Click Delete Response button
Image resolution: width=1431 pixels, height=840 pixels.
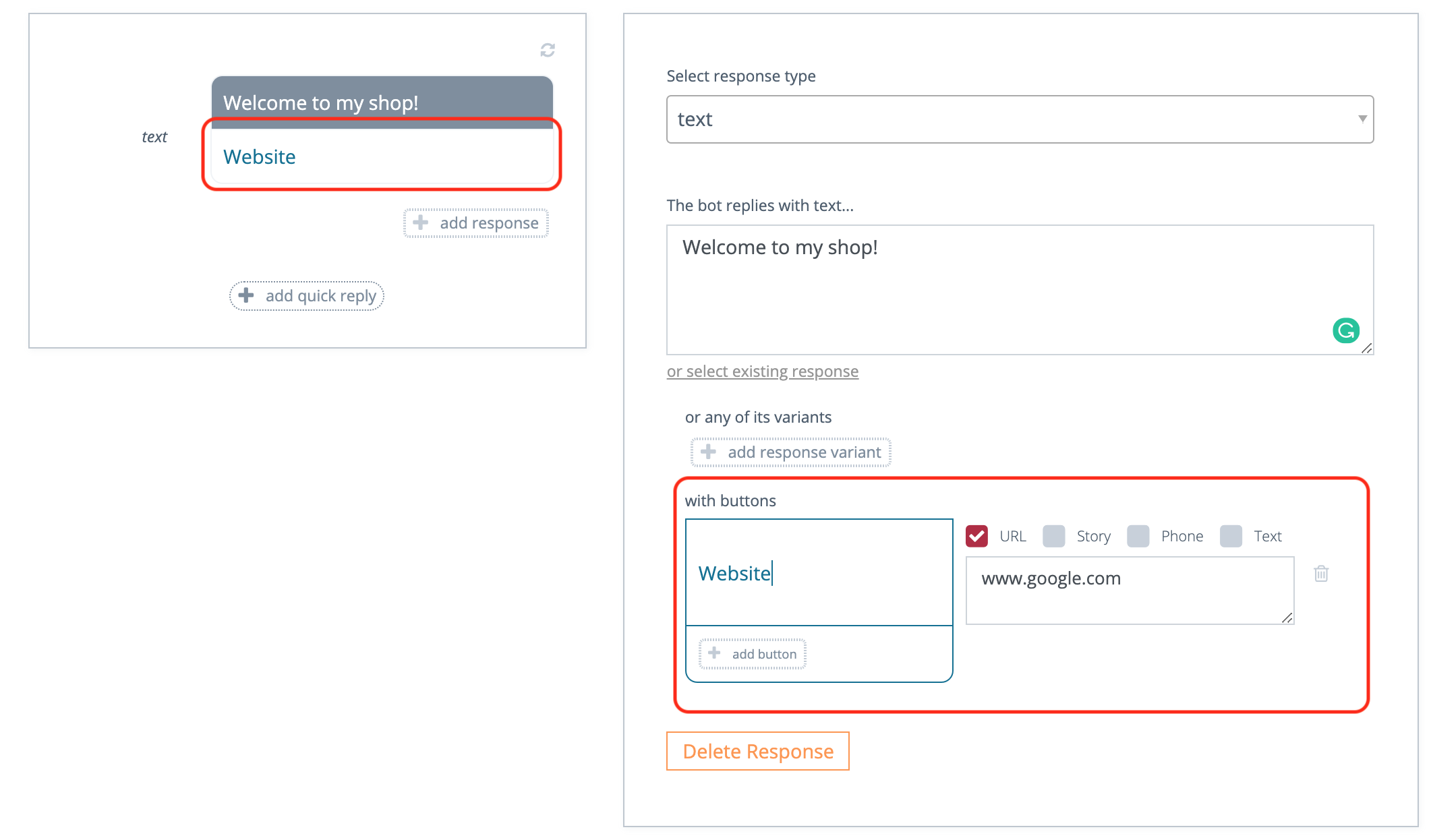pyautogui.click(x=758, y=751)
